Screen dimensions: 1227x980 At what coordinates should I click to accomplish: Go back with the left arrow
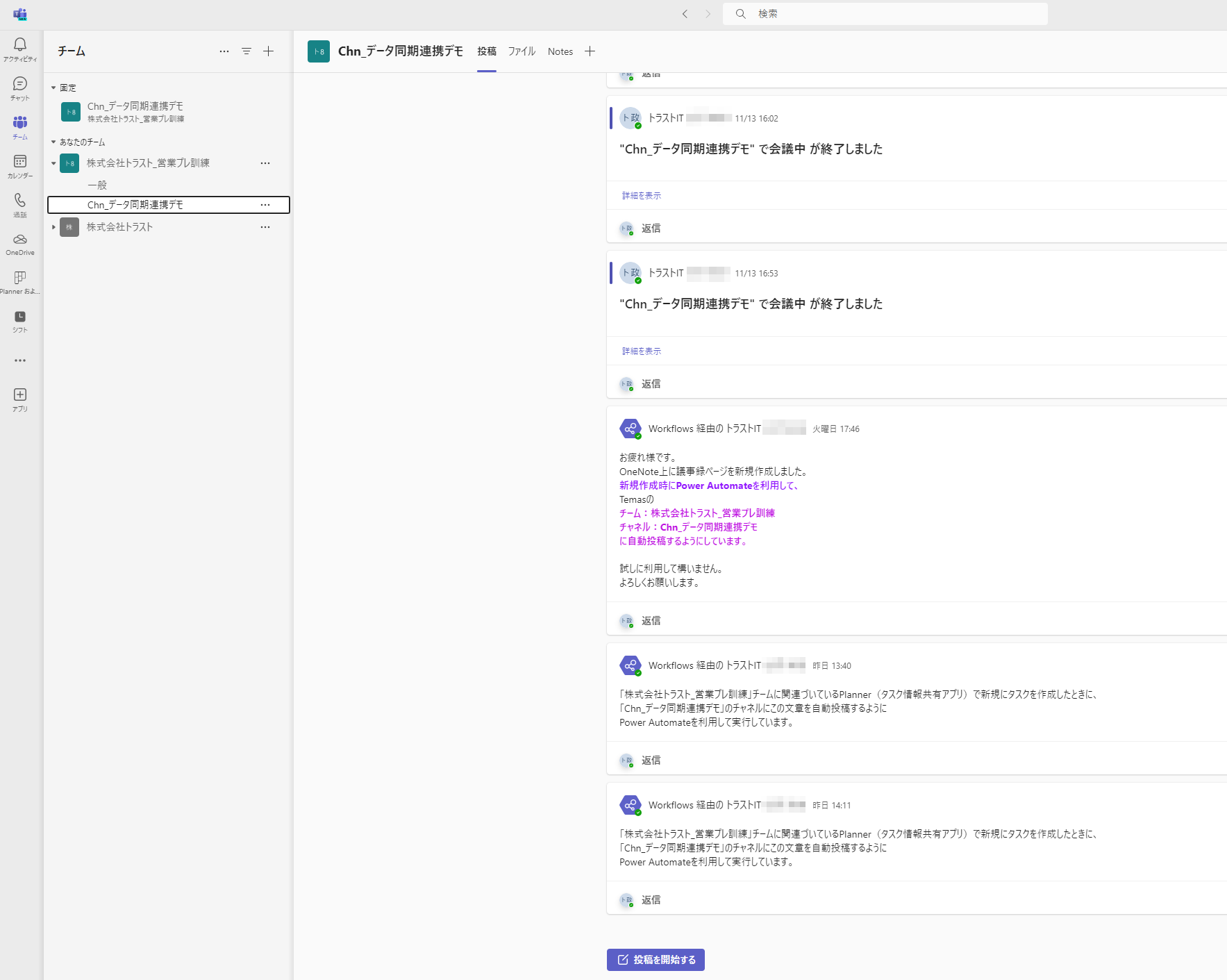point(685,14)
